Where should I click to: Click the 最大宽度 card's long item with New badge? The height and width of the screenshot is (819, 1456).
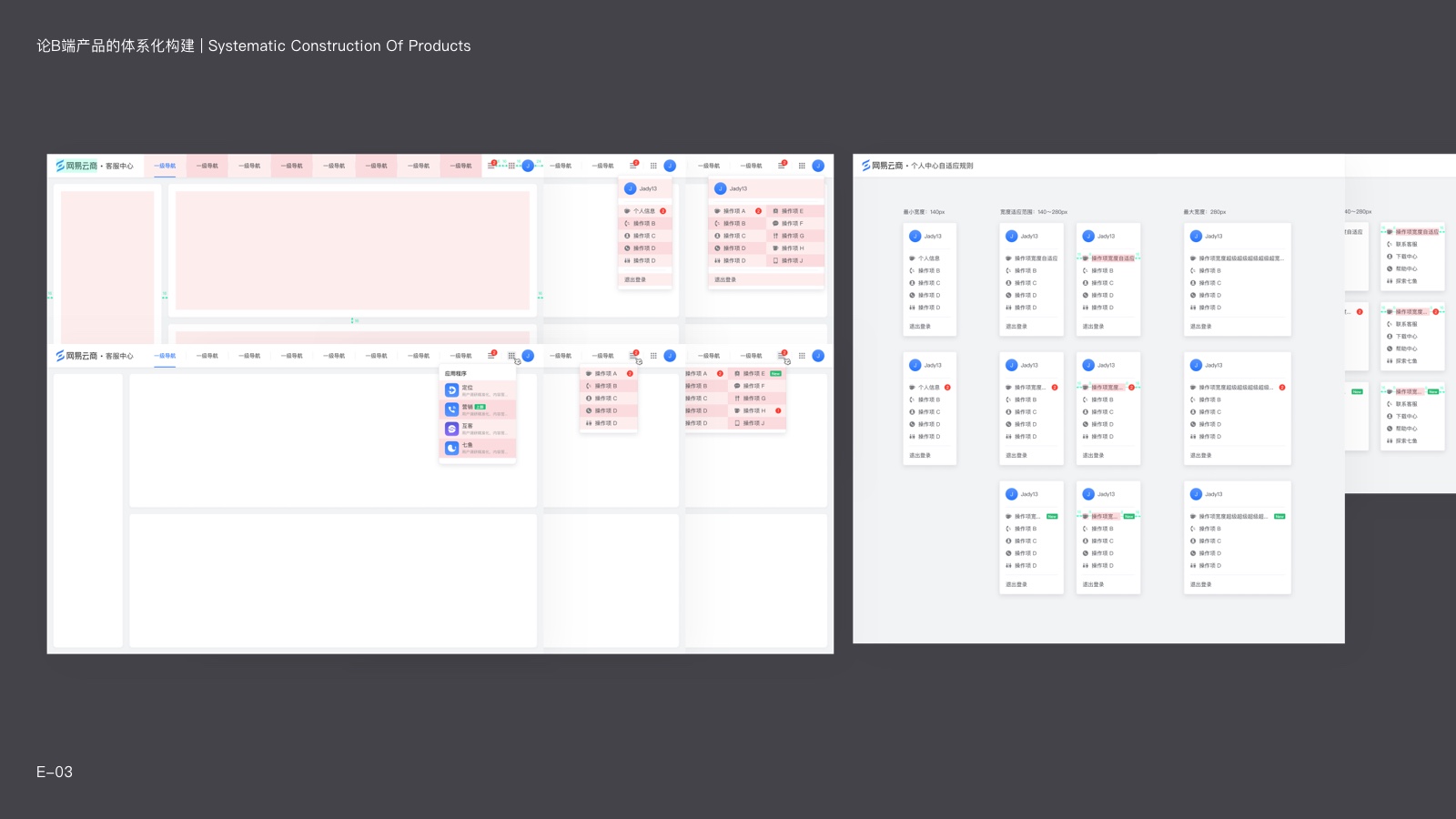pos(1238,517)
